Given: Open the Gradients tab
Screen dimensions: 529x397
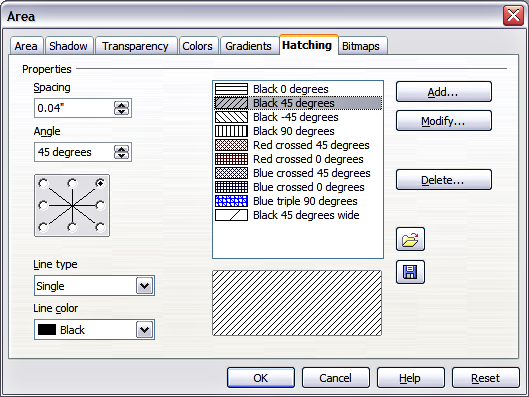Looking at the screenshot, I should click(249, 46).
